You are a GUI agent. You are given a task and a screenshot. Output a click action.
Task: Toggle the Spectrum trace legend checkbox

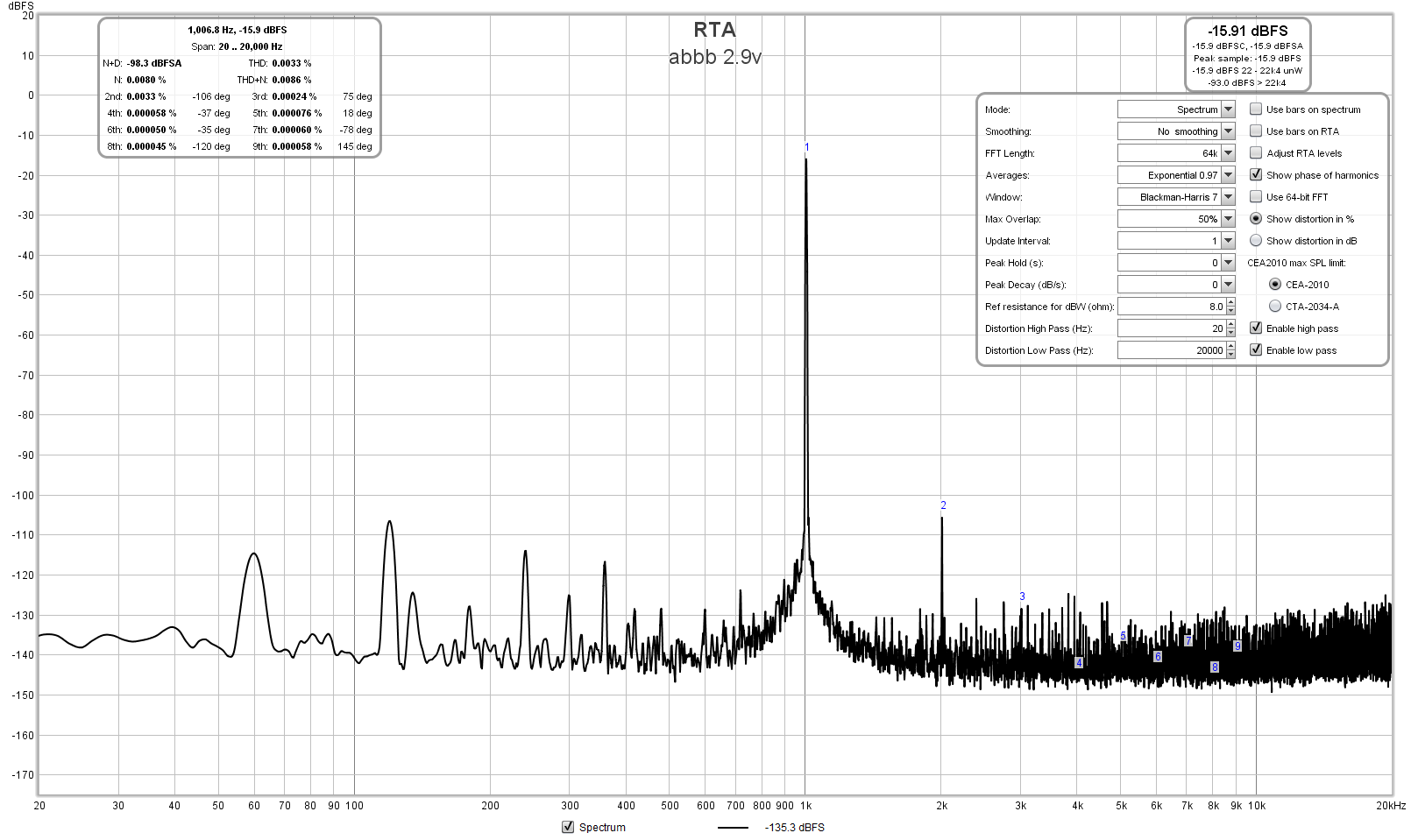click(x=568, y=827)
